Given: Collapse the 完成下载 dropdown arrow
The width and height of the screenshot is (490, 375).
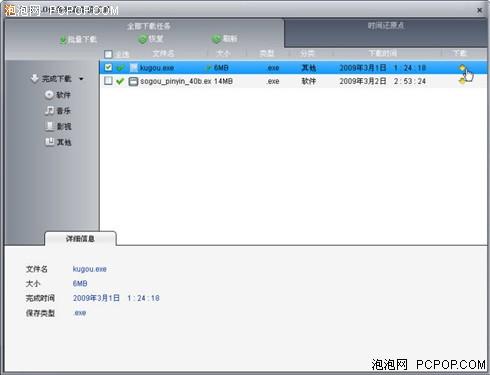Looking at the screenshot, I should [81, 79].
